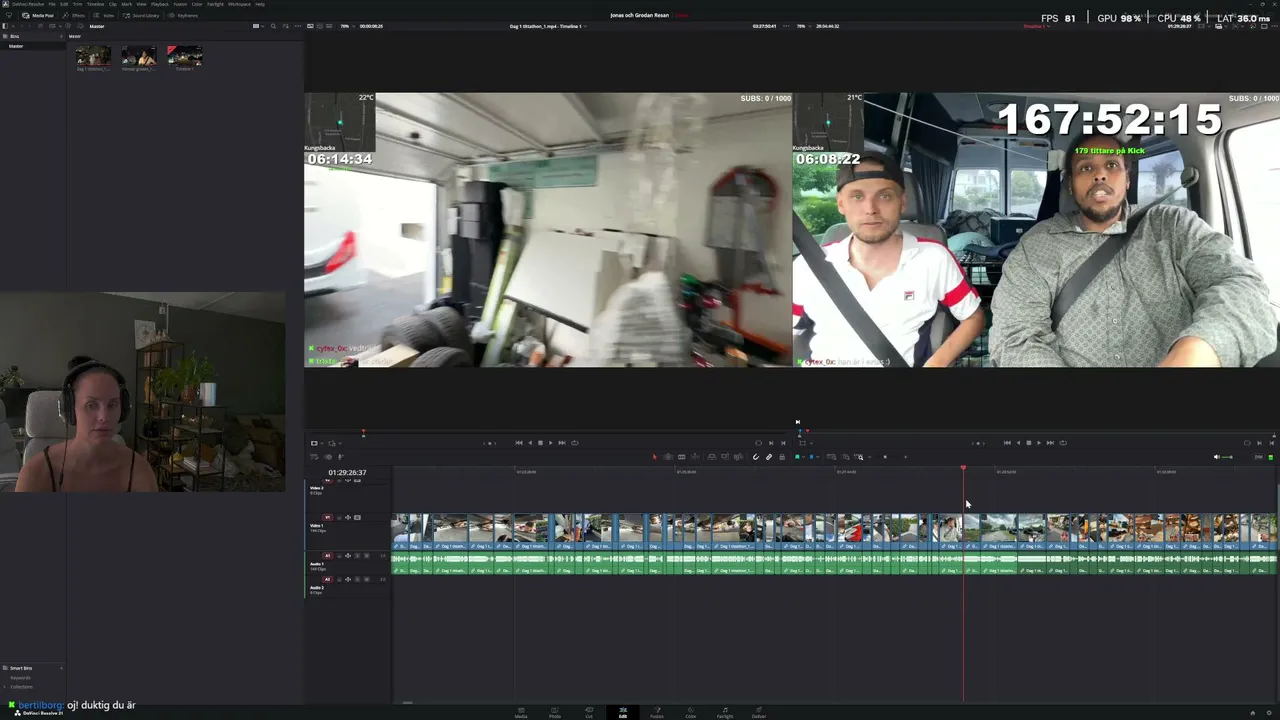This screenshot has height=720, width=1280.
Task: Toggle the Index panel
Action: [105, 15]
